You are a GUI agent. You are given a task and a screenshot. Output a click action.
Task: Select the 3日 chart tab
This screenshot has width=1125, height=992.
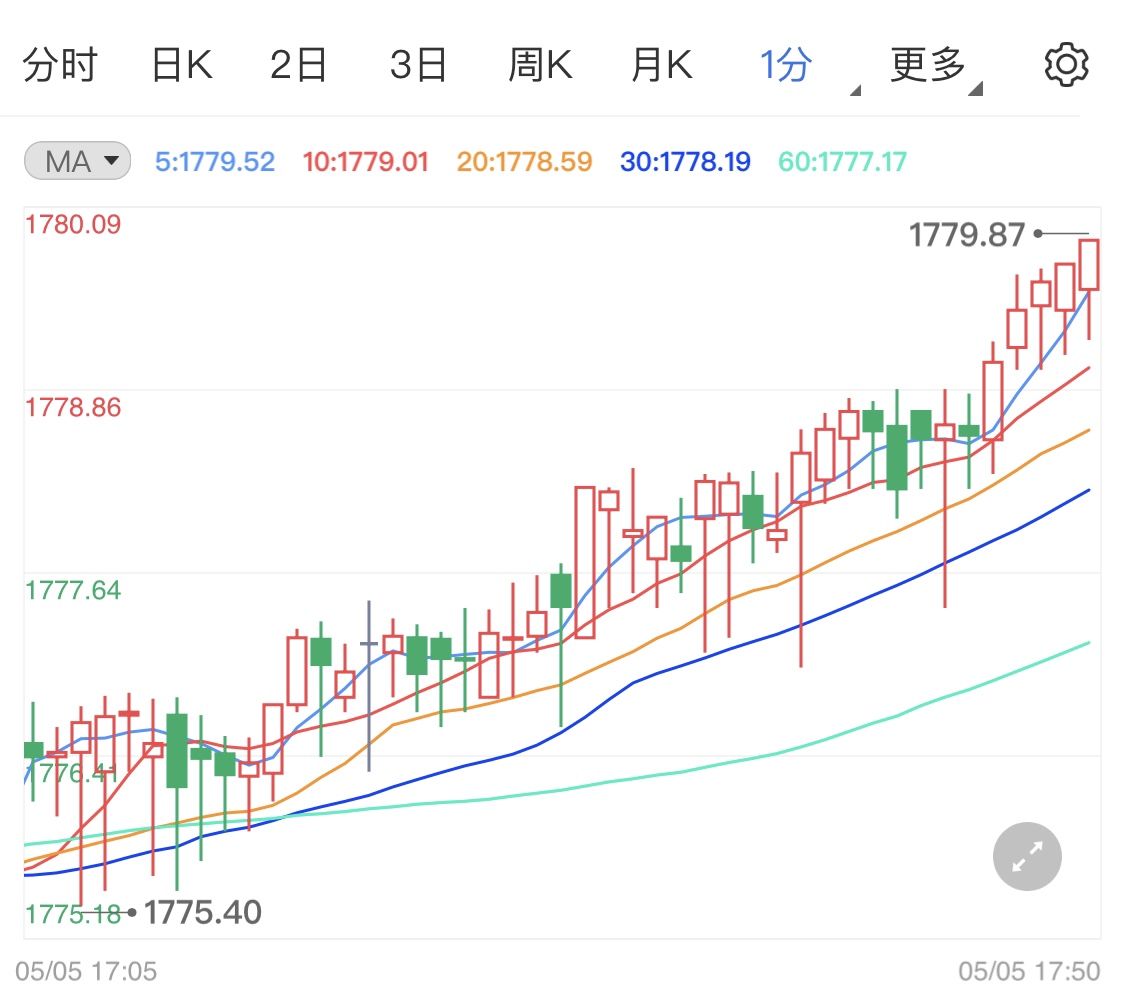coord(418,65)
